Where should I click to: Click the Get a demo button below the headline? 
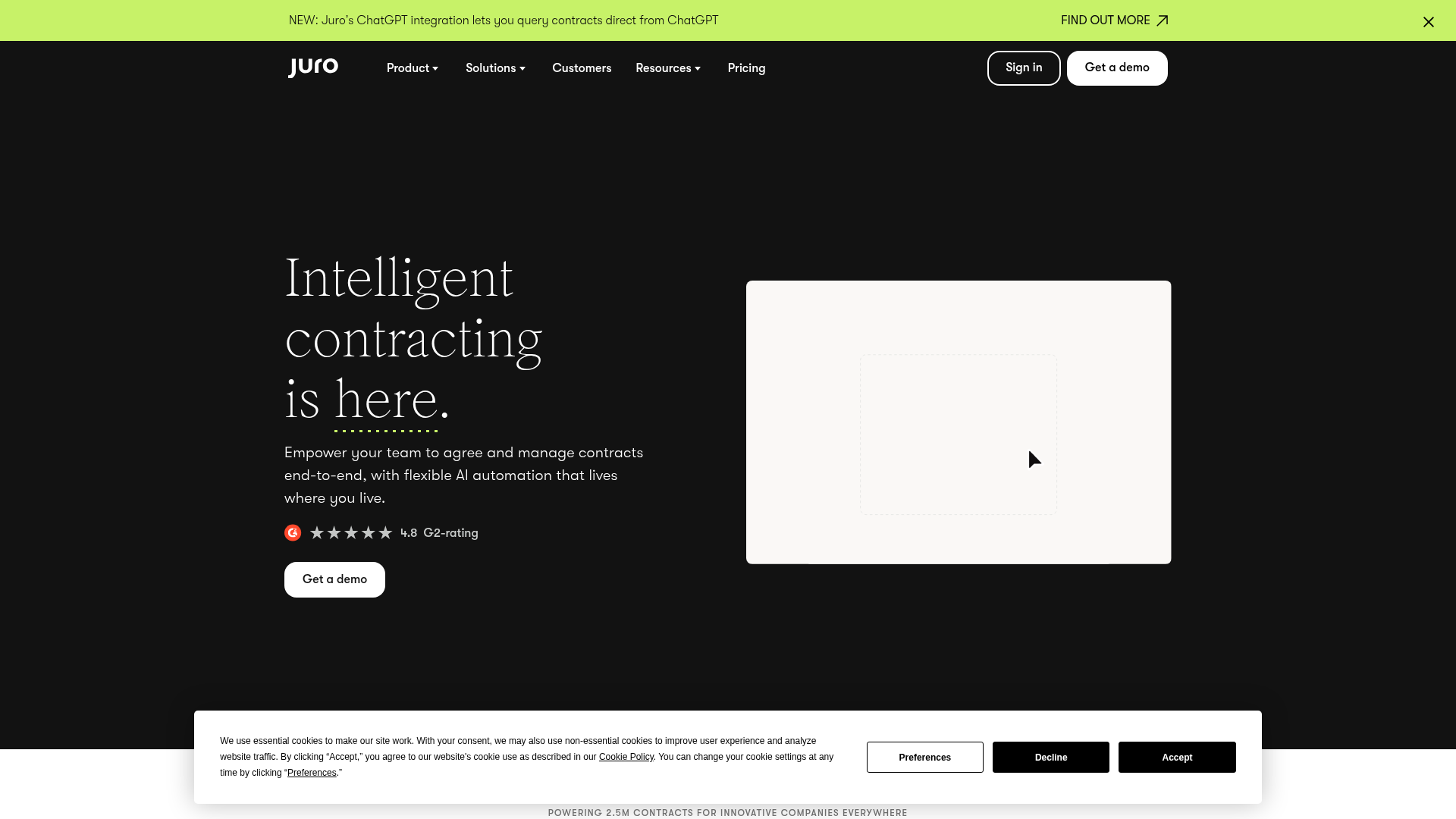click(334, 579)
